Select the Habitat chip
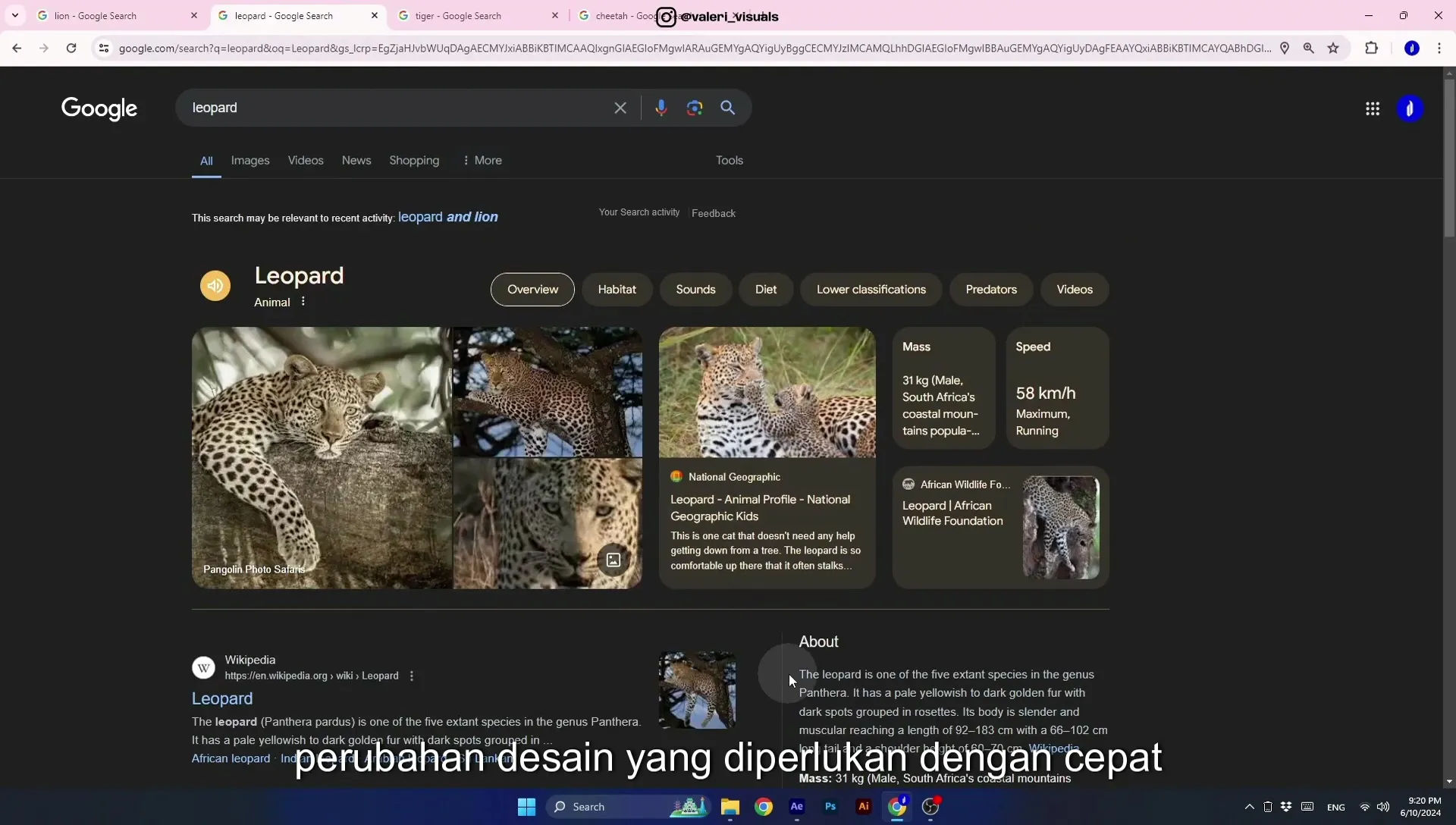Image resolution: width=1456 pixels, height=825 pixels. click(x=617, y=290)
